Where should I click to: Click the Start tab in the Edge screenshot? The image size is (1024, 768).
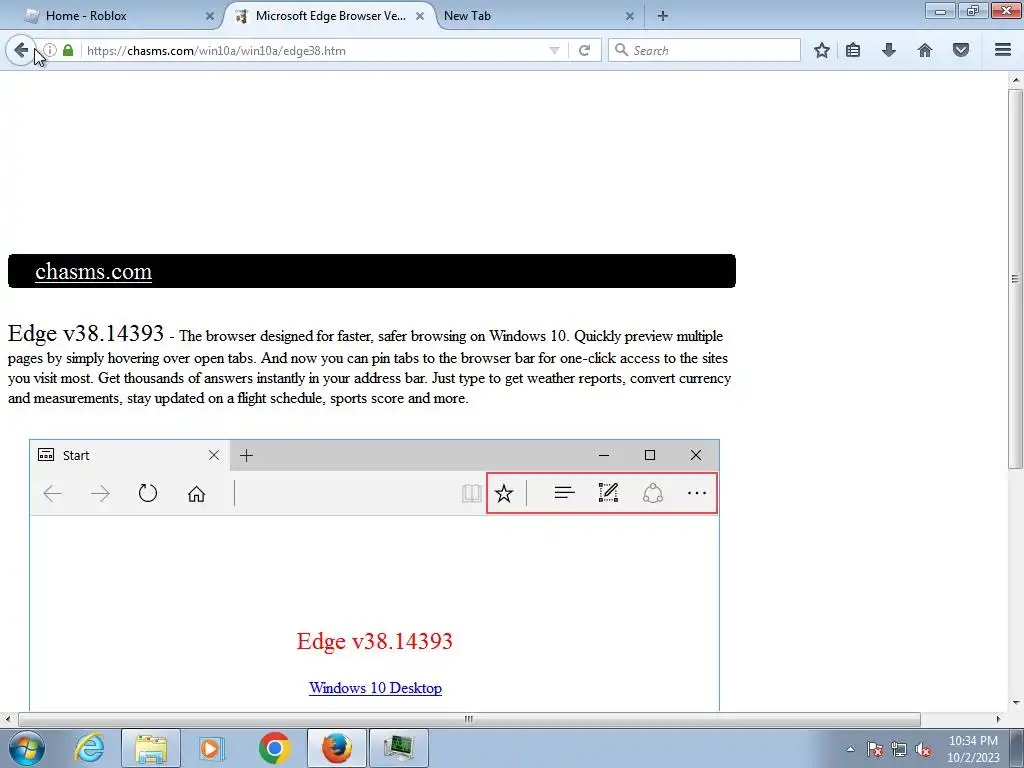tap(129, 455)
